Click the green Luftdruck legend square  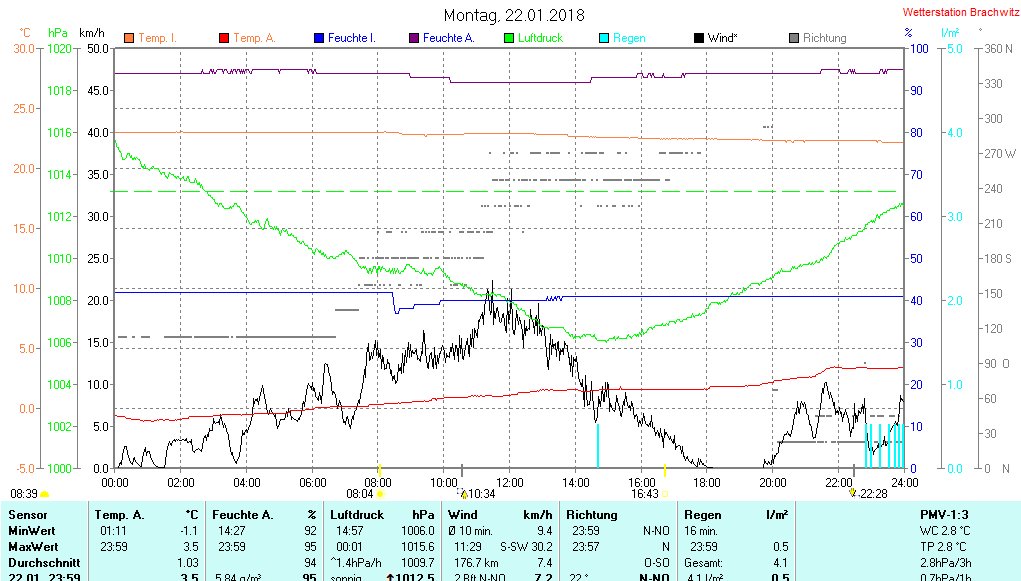508,38
